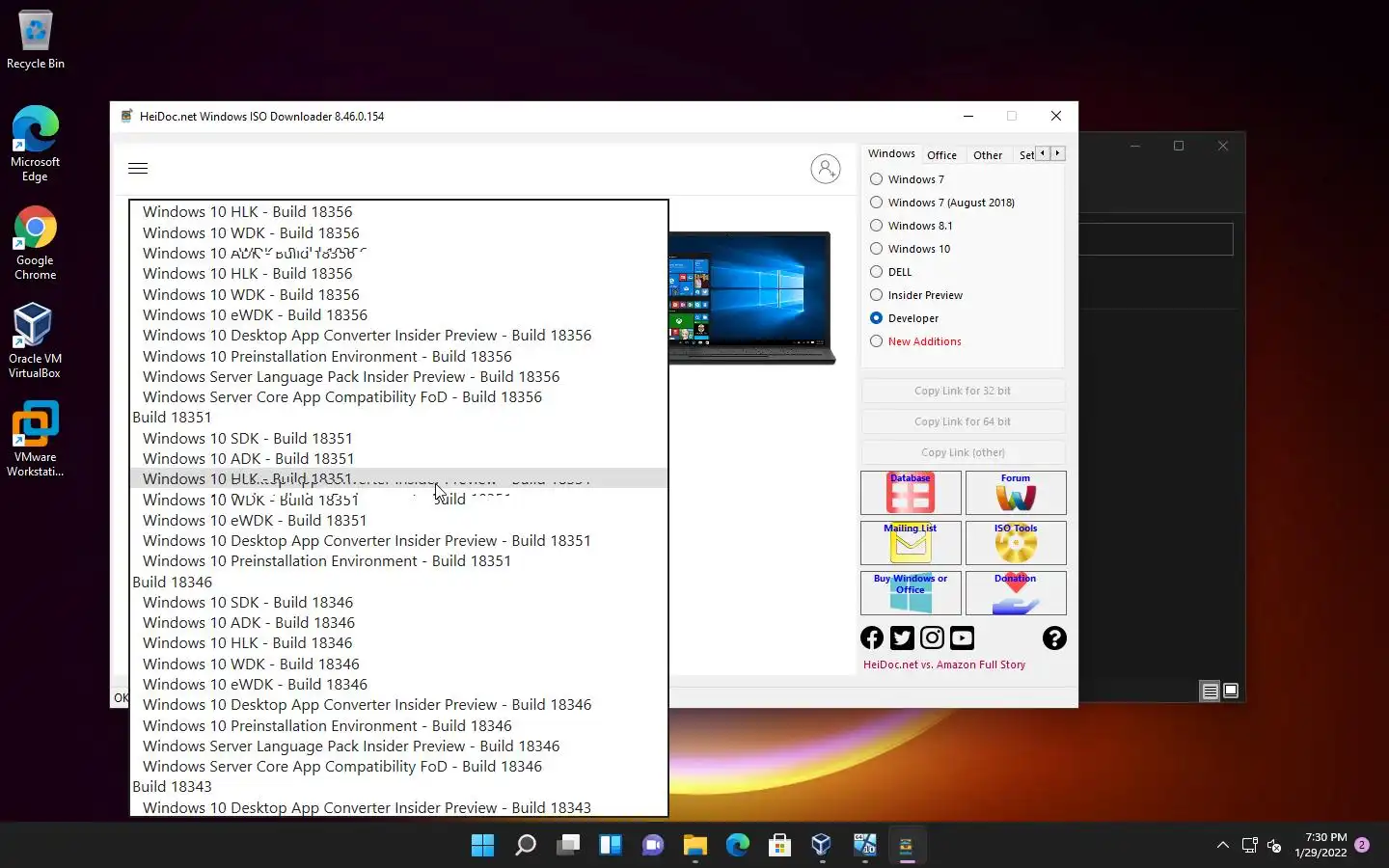Open Microsoft Store from the taskbar
This screenshot has width=1389, height=868.
pyautogui.click(x=779, y=846)
